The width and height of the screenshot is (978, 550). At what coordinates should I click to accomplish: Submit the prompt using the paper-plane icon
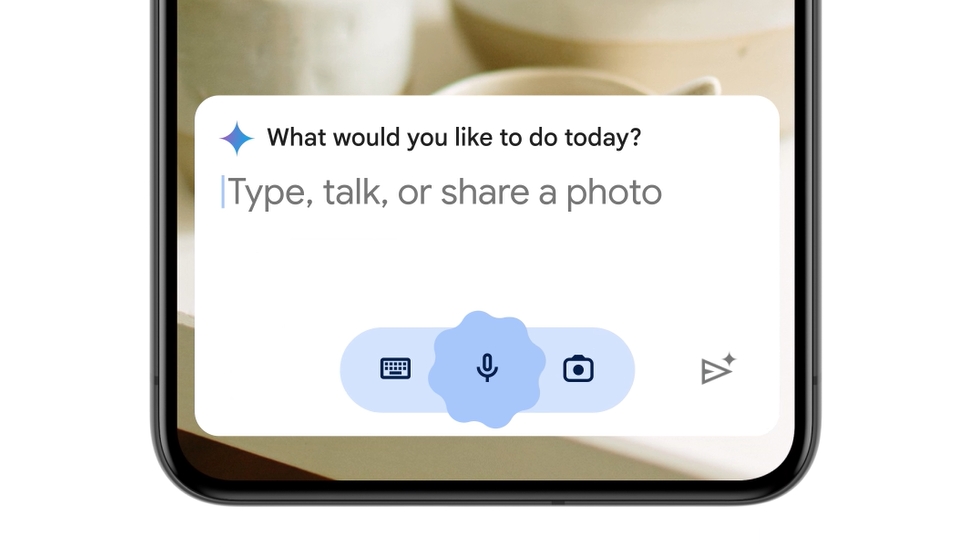[x=719, y=369]
